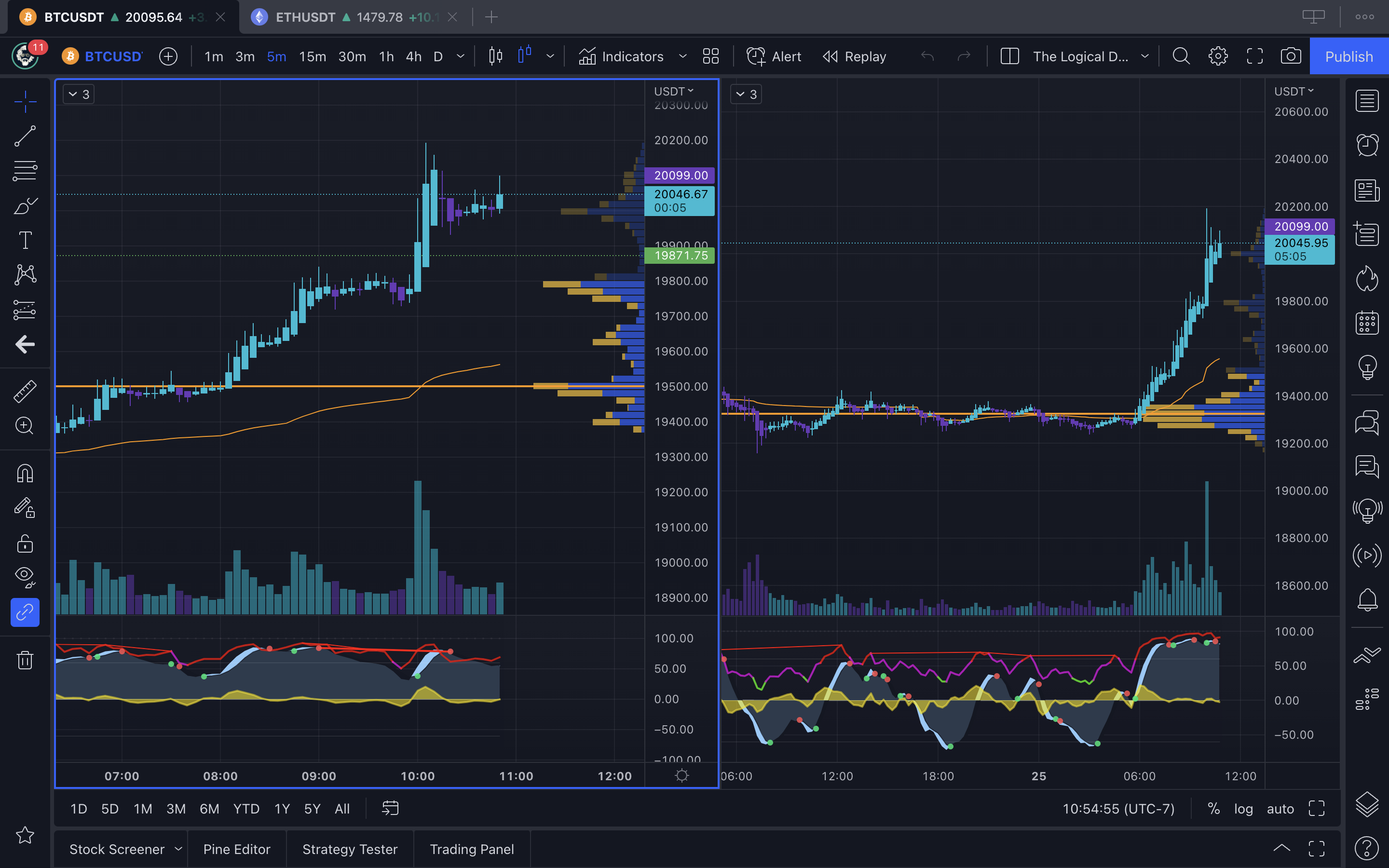
Task: Select the crosshair cursor tool
Action: (25, 102)
